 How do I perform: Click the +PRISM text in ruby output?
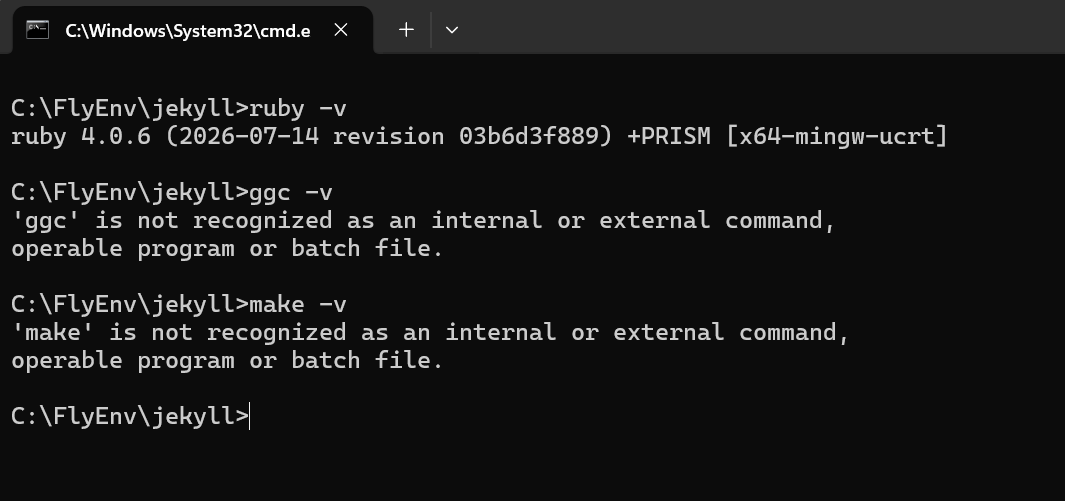[x=669, y=136]
